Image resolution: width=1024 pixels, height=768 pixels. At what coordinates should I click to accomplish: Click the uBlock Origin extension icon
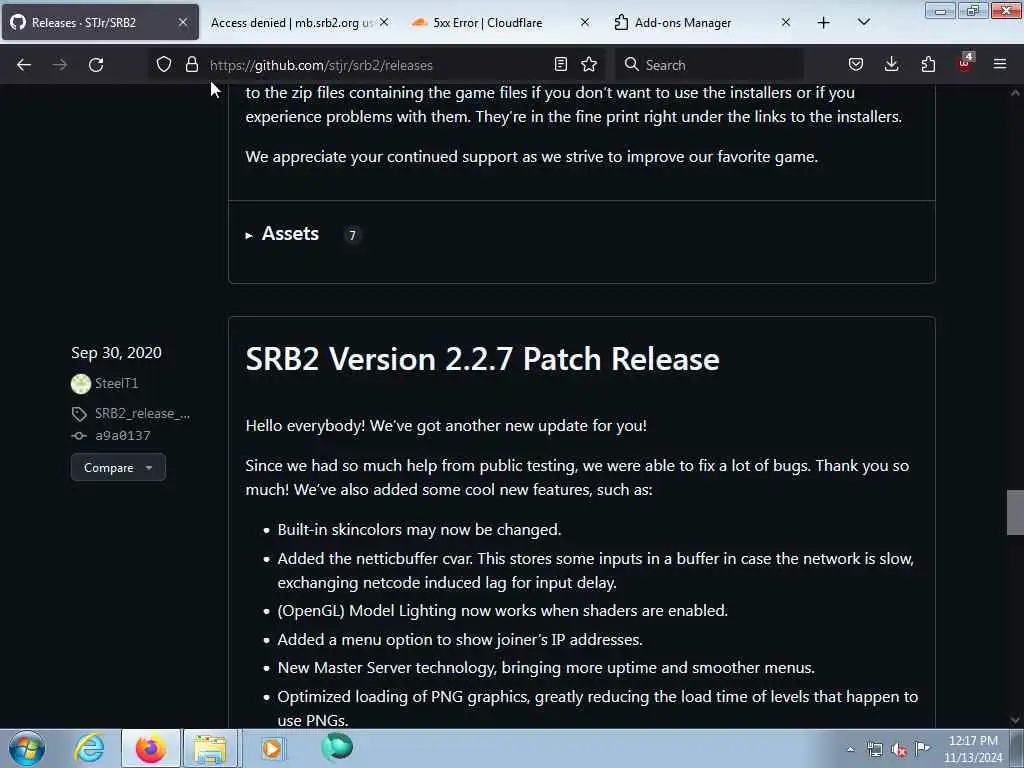click(x=965, y=63)
